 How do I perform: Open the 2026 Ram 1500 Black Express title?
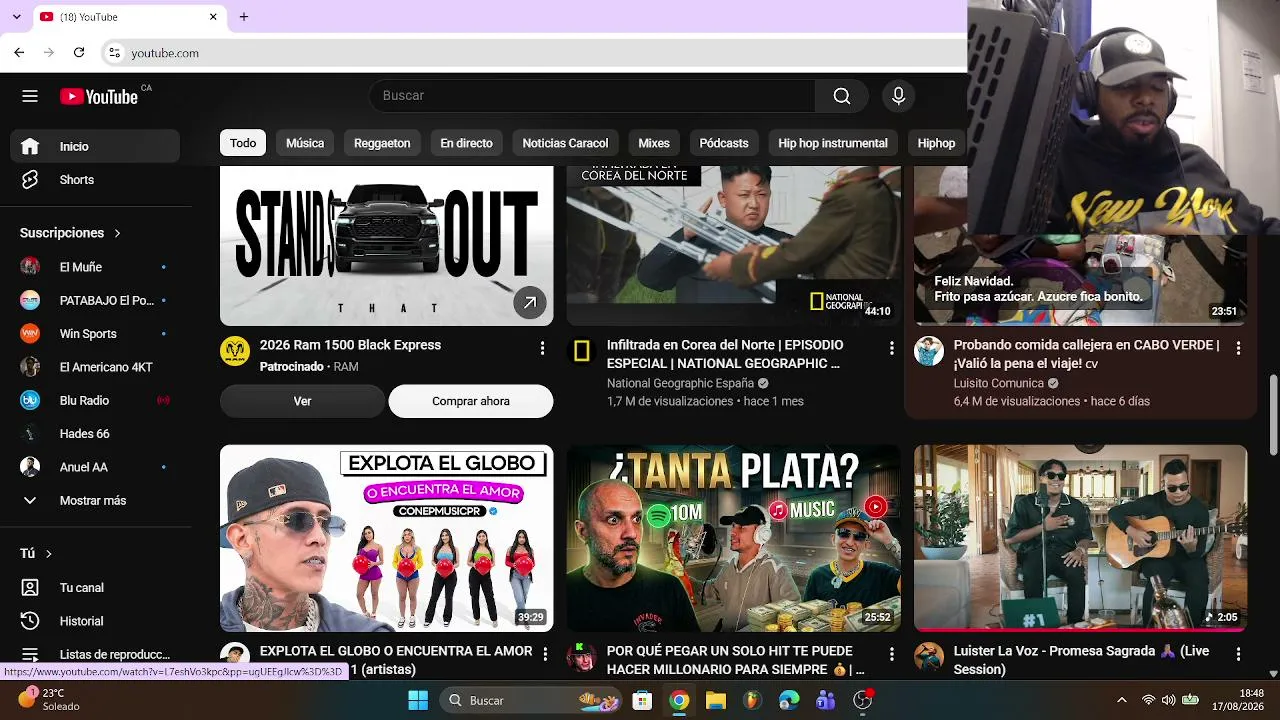(350, 345)
